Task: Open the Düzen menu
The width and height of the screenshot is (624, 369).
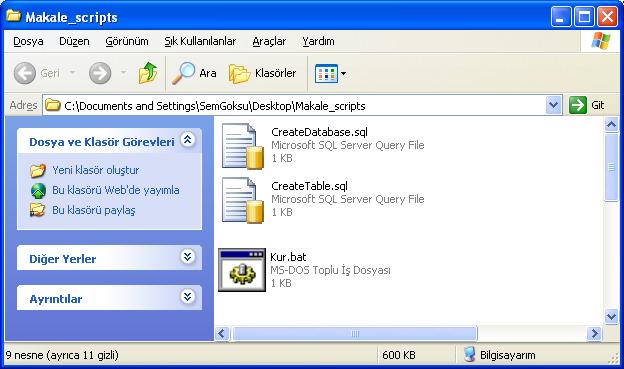Action: pyautogui.click(x=74, y=41)
